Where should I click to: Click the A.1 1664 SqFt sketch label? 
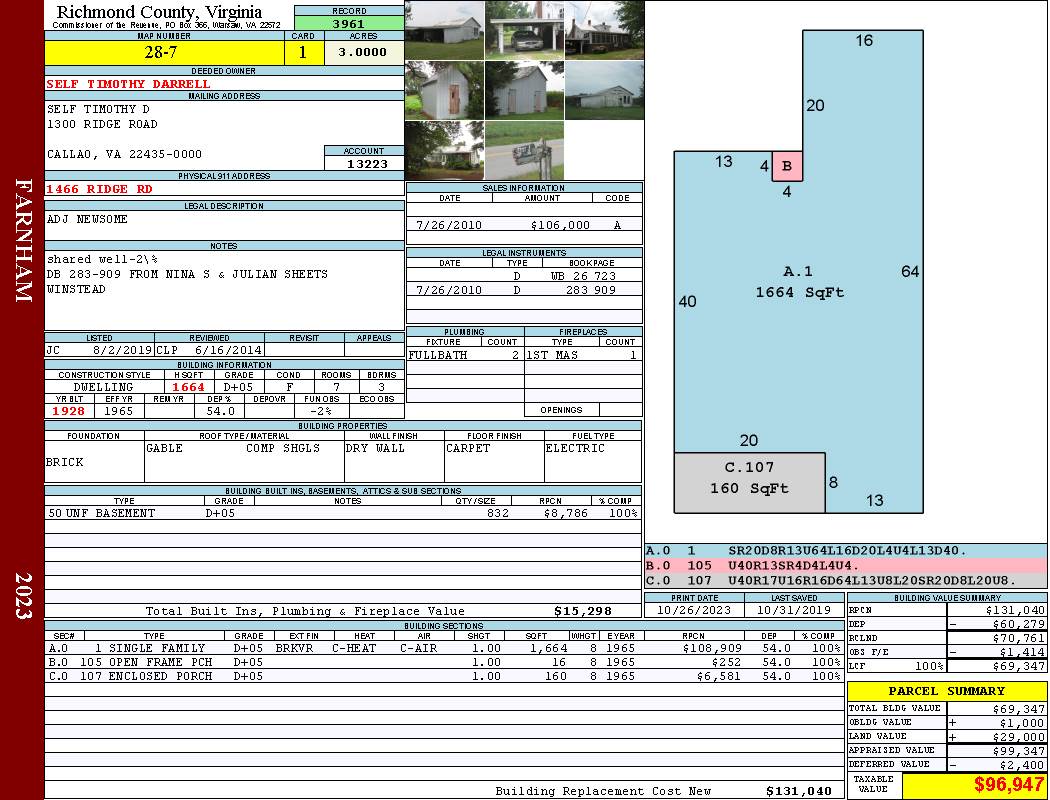799,282
